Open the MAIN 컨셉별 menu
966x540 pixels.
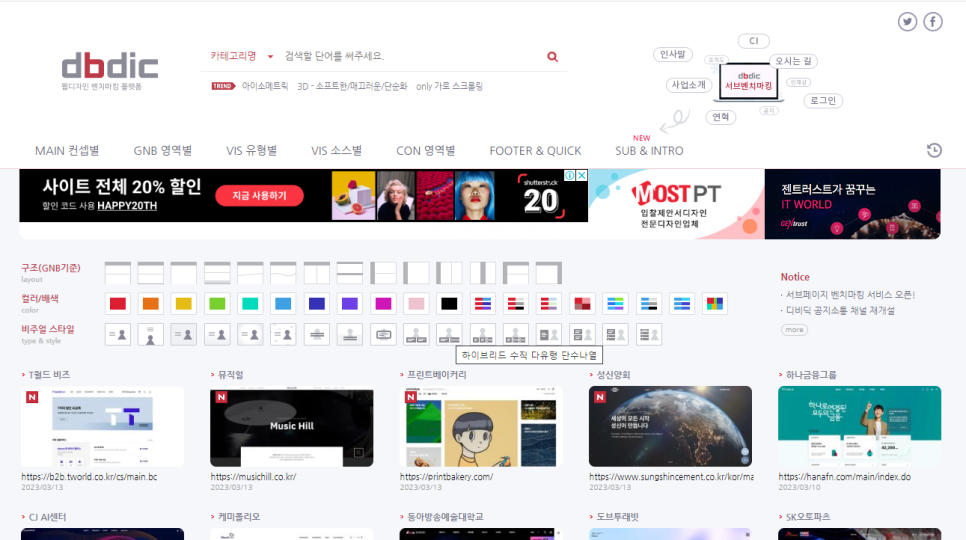point(67,151)
